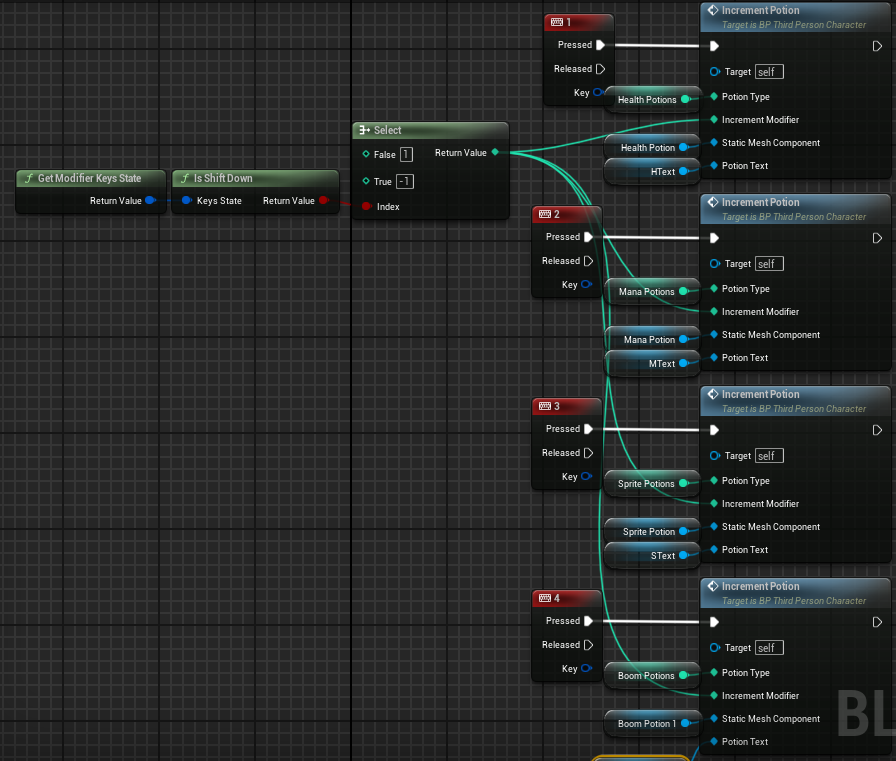This screenshot has height=761, width=896.
Task: Click the Key output pin on key 3 node
Action: (x=587, y=477)
